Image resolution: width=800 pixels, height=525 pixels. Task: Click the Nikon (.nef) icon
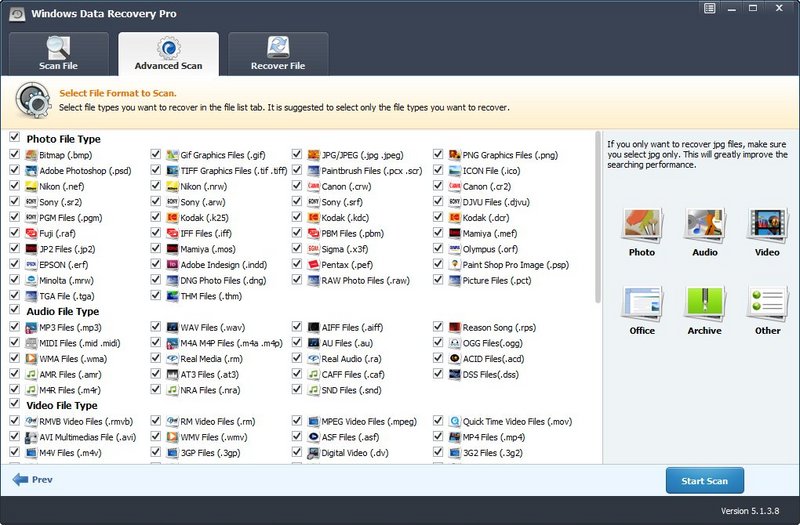coord(31,187)
